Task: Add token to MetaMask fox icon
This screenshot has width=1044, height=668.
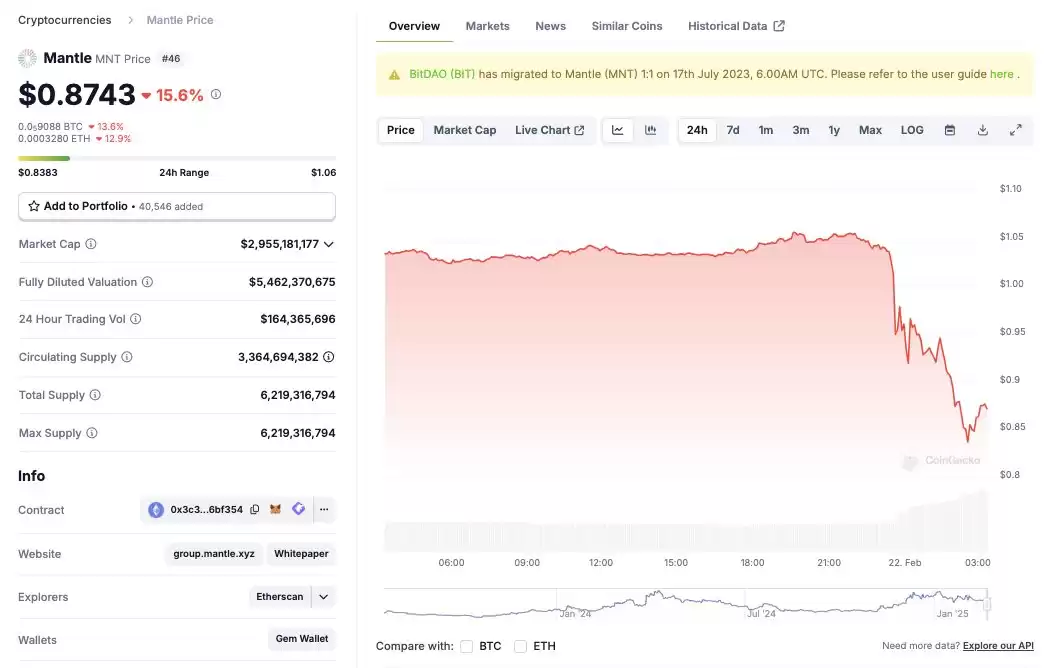Action: 275,509
